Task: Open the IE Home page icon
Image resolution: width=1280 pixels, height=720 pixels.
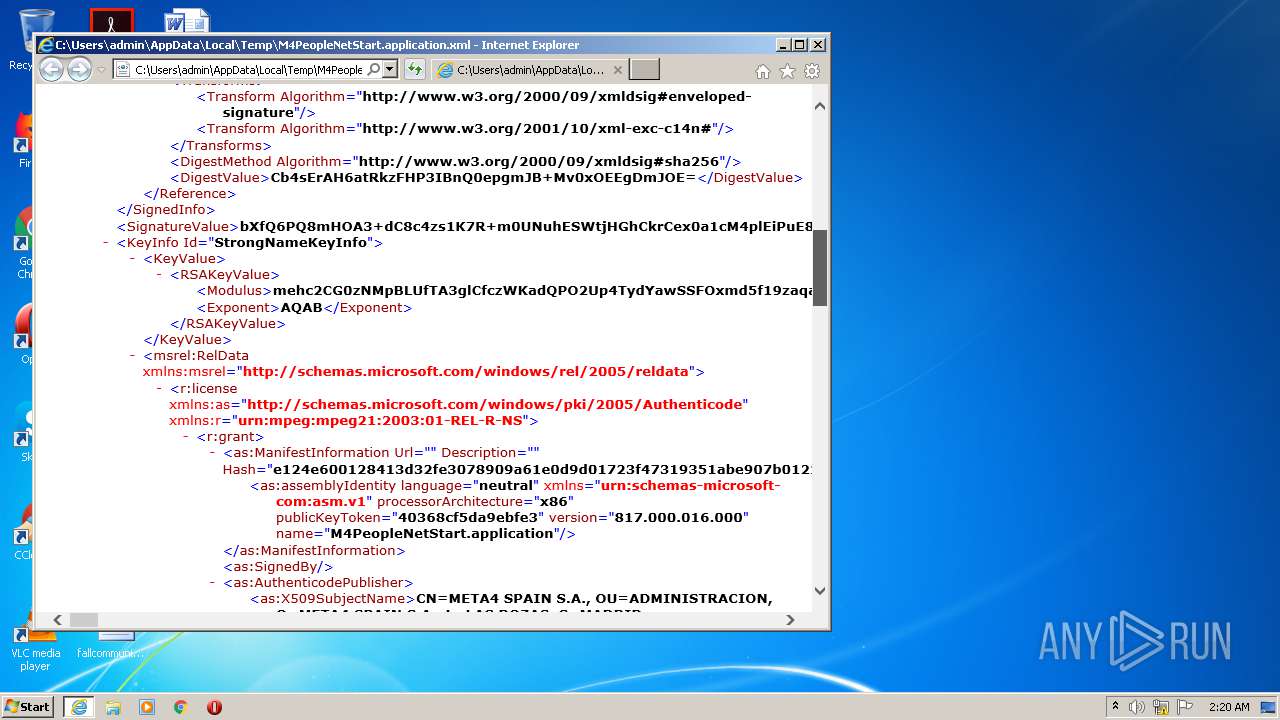Action: pos(763,71)
